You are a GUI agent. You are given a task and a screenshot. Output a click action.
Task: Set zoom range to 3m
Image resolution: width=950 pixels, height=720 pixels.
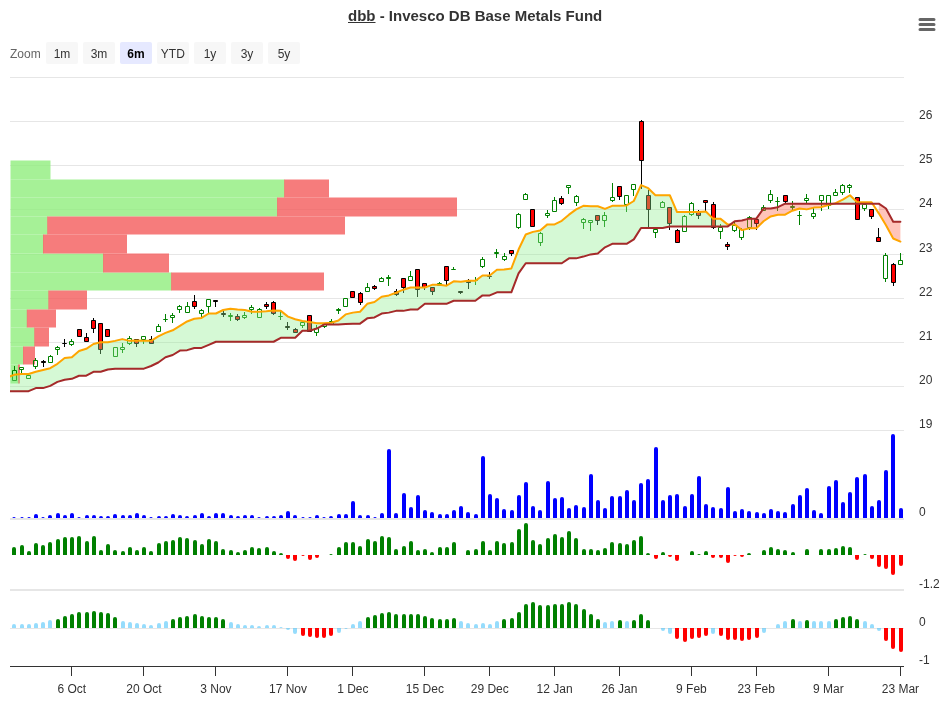pos(99,53)
